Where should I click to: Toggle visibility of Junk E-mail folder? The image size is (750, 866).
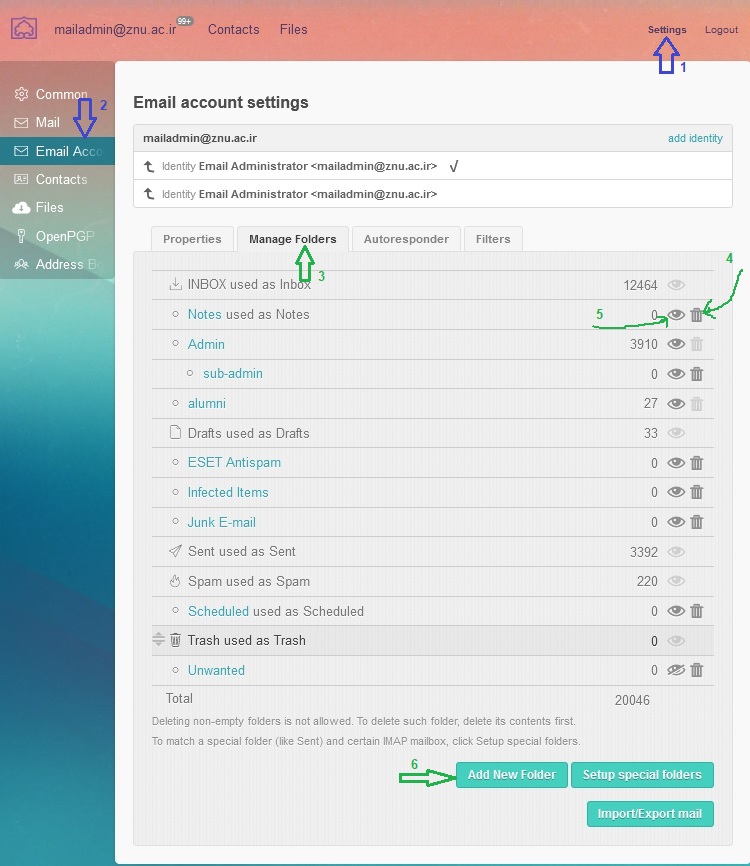point(676,522)
